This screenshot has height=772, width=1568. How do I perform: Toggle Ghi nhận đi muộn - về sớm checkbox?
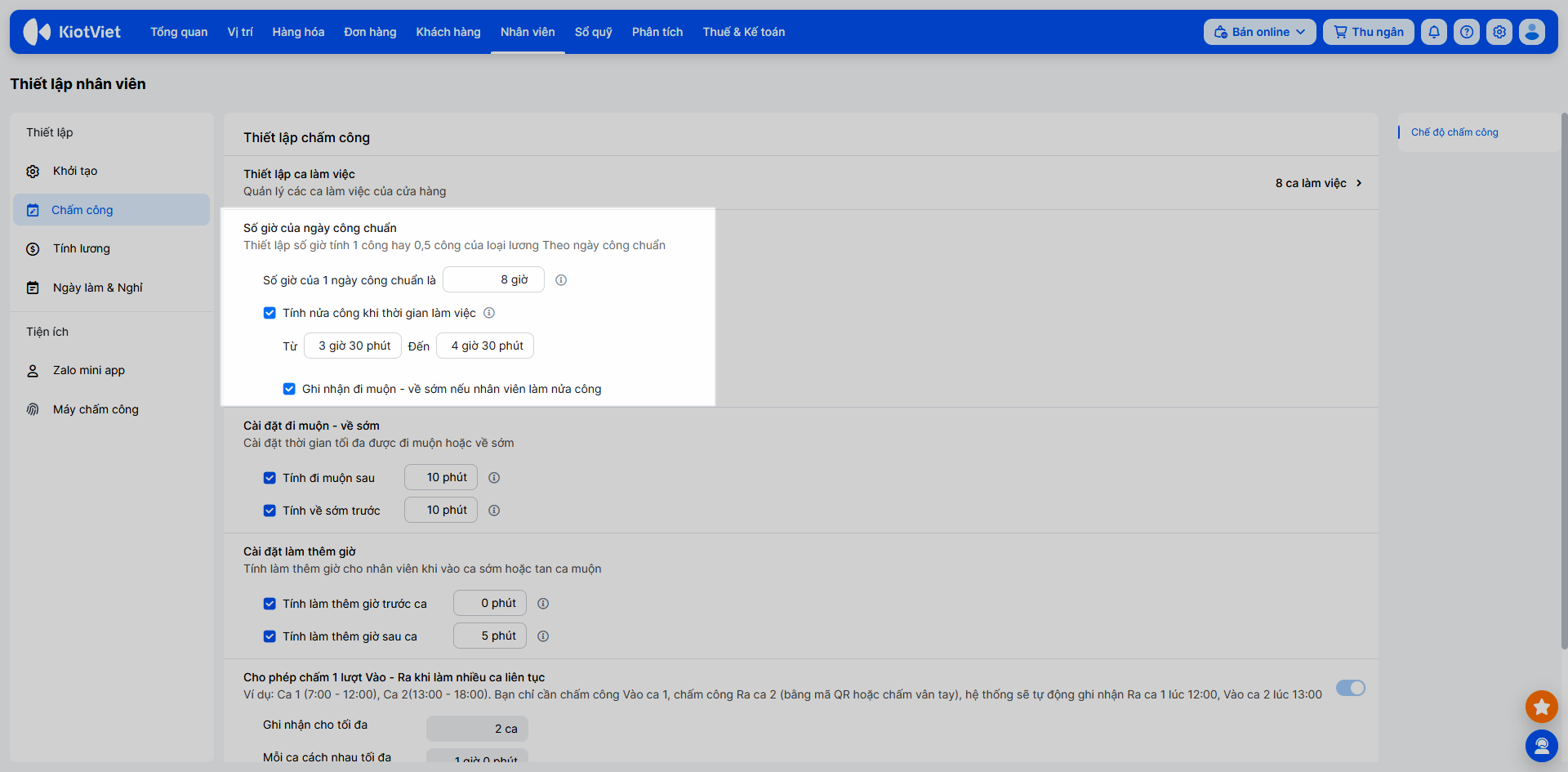click(289, 389)
